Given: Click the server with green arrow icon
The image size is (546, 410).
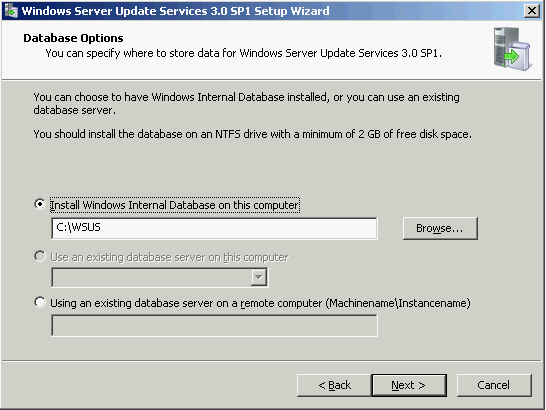Looking at the screenshot, I should (512, 49).
